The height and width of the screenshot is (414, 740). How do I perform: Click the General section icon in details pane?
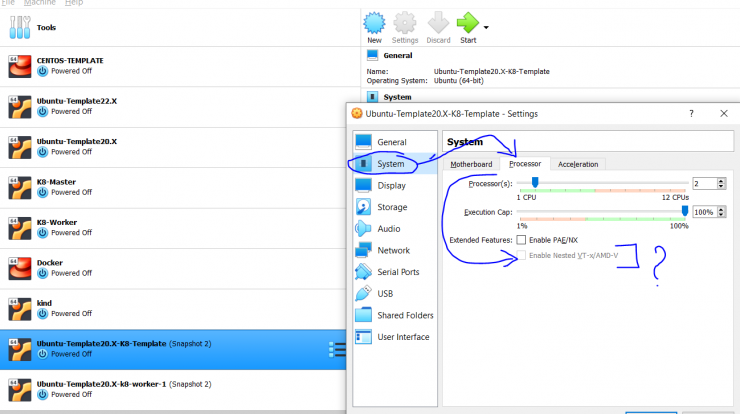tap(372, 55)
